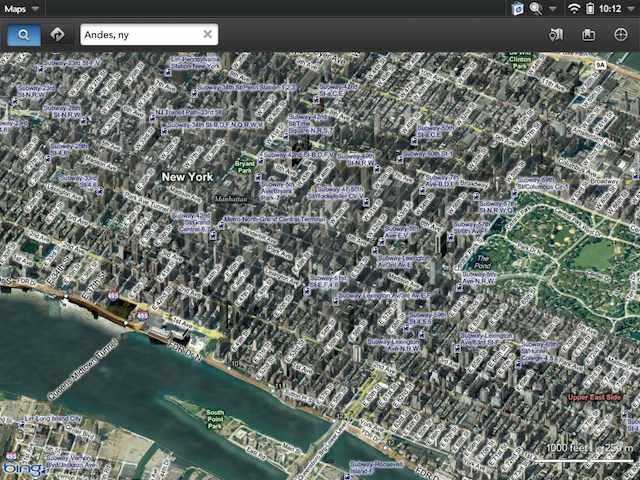Tap the Clinton Park label
The image size is (640, 480).
(520, 62)
